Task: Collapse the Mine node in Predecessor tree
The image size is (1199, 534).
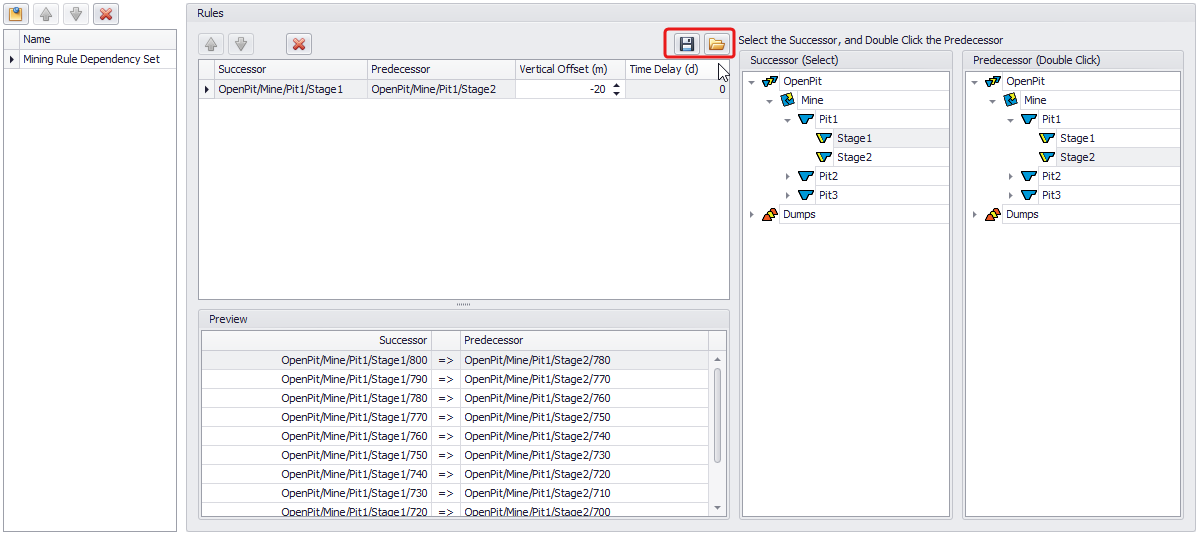Action: 993,101
